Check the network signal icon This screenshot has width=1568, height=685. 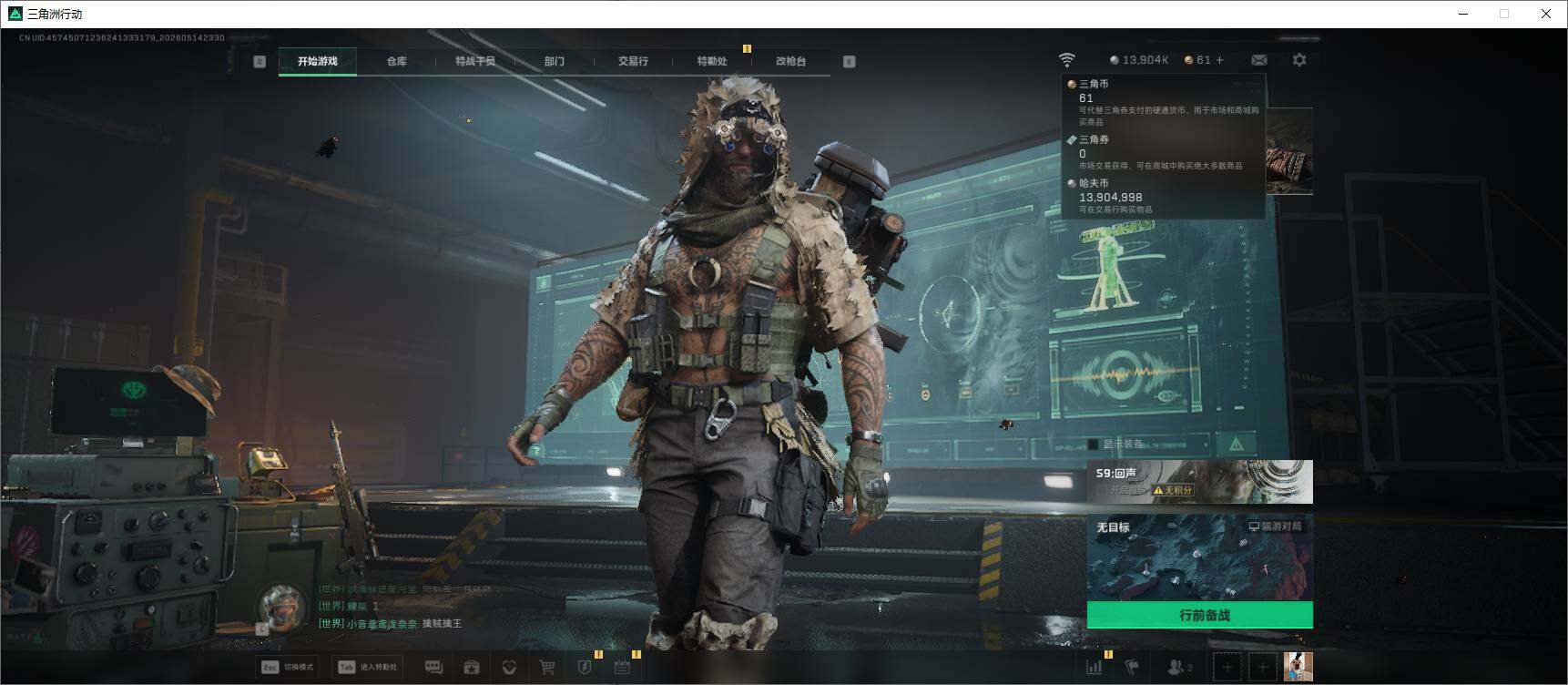tap(1066, 59)
